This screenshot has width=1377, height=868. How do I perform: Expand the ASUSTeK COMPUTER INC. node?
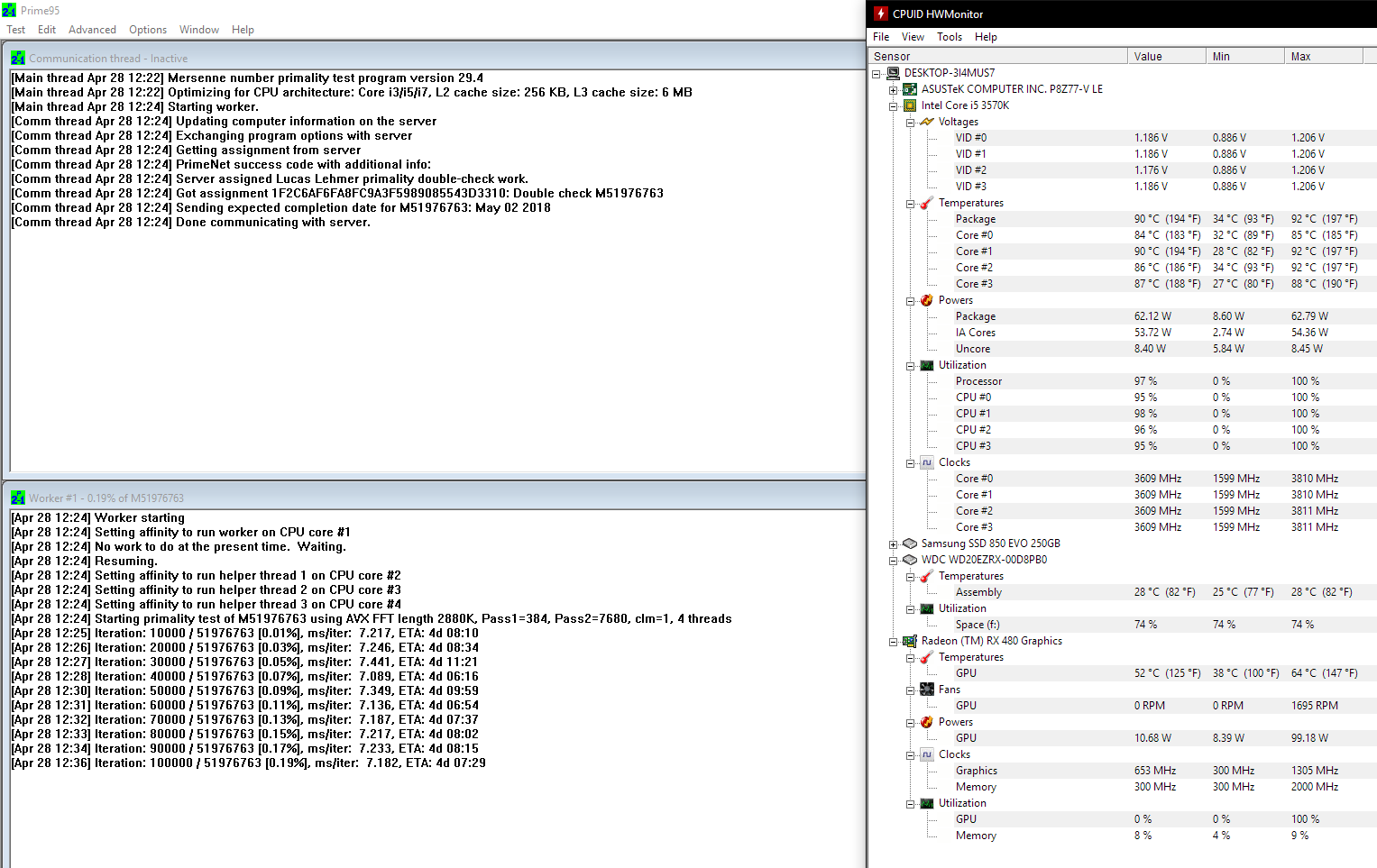[894, 89]
